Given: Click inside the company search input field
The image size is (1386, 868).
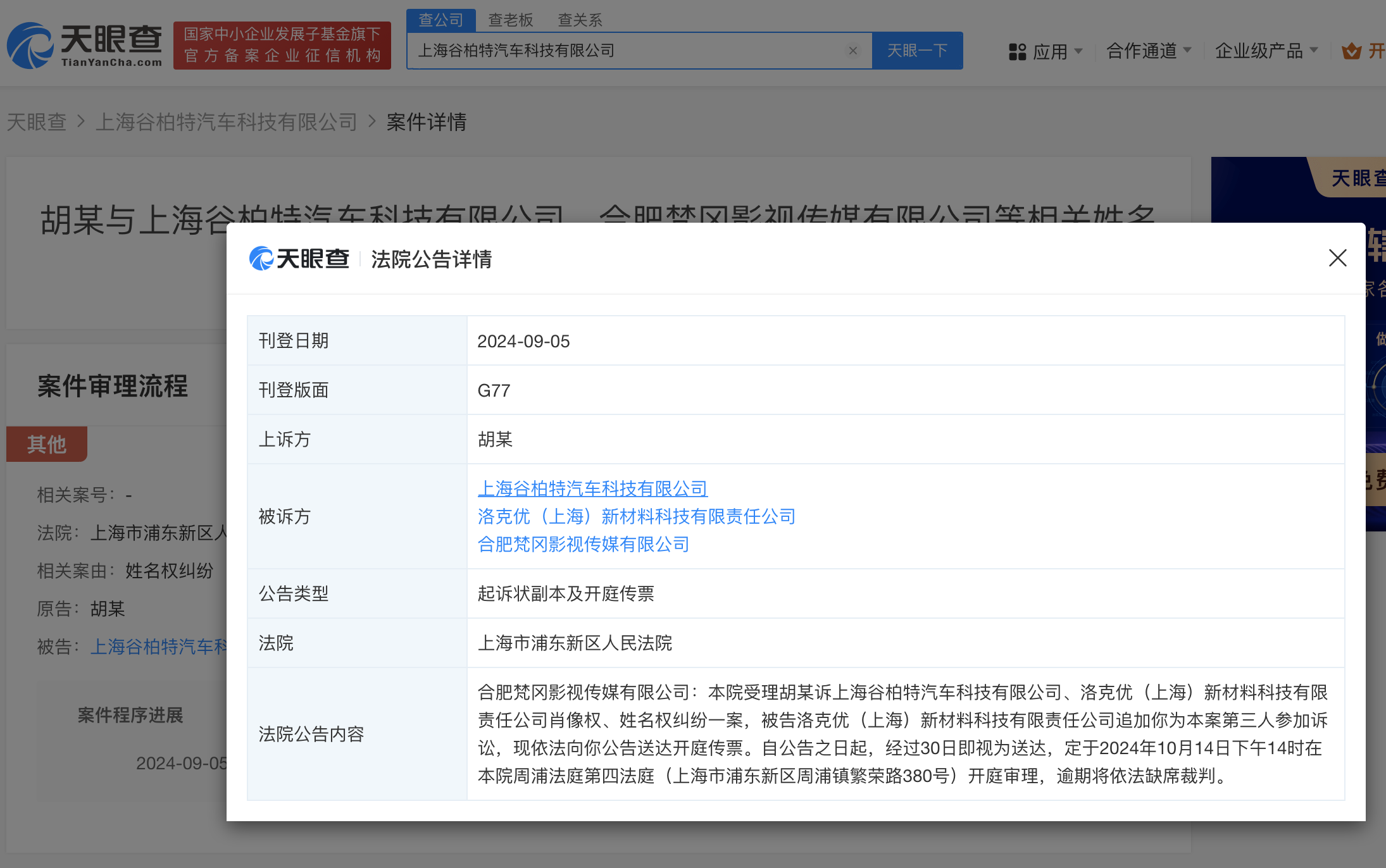Looking at the screenshot, I should point(633,51).
